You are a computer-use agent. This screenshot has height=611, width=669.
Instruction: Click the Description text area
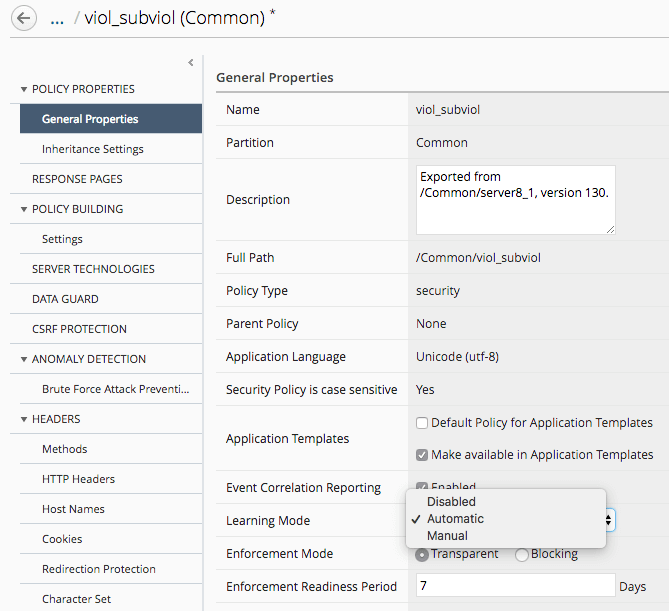point(514,199)
